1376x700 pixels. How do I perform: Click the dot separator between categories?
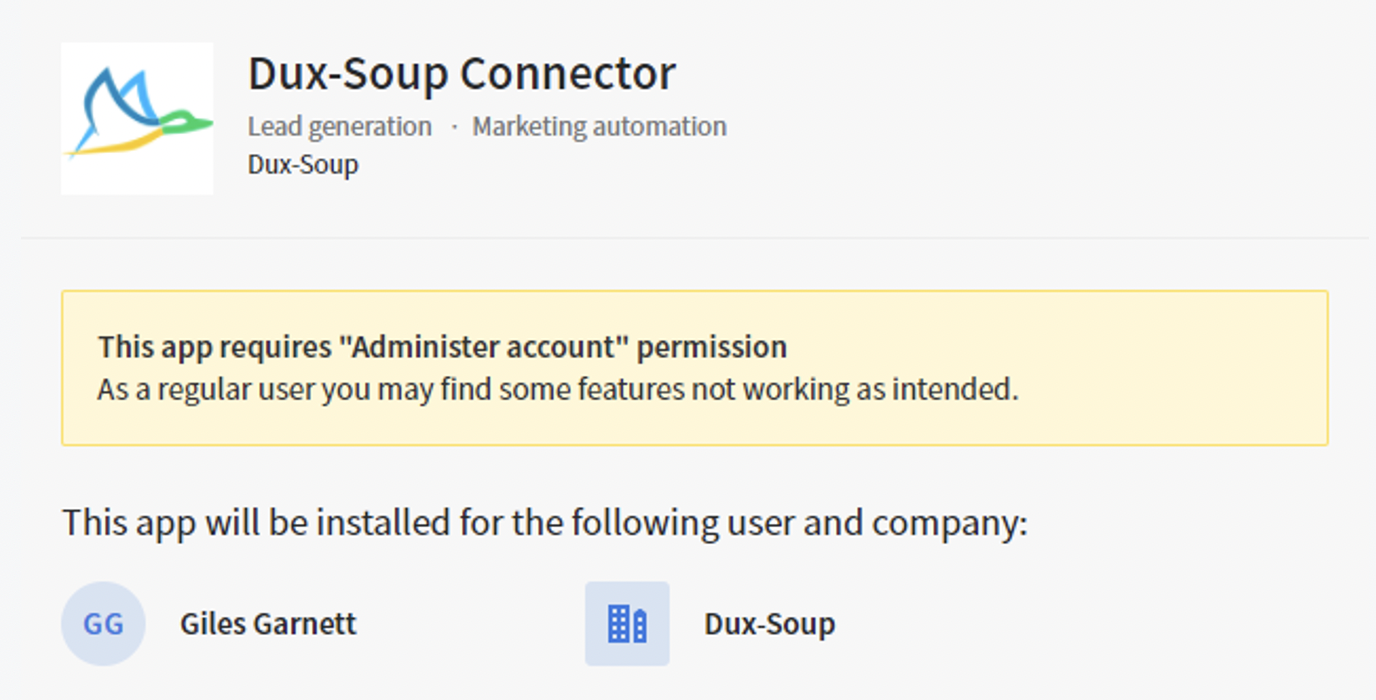point(453,128)
